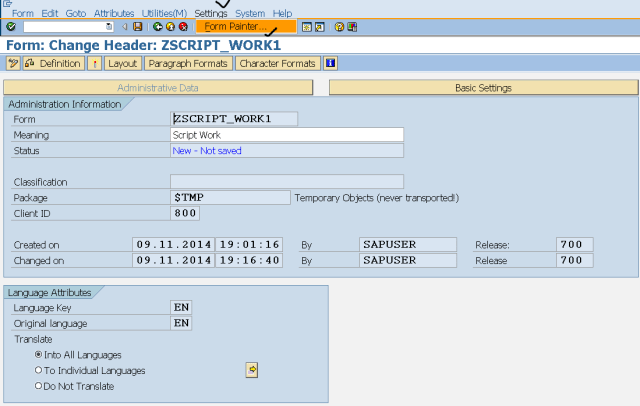The image size is (640, 406).
Task: Open the Form menu
Action: (x=23, y=13)
